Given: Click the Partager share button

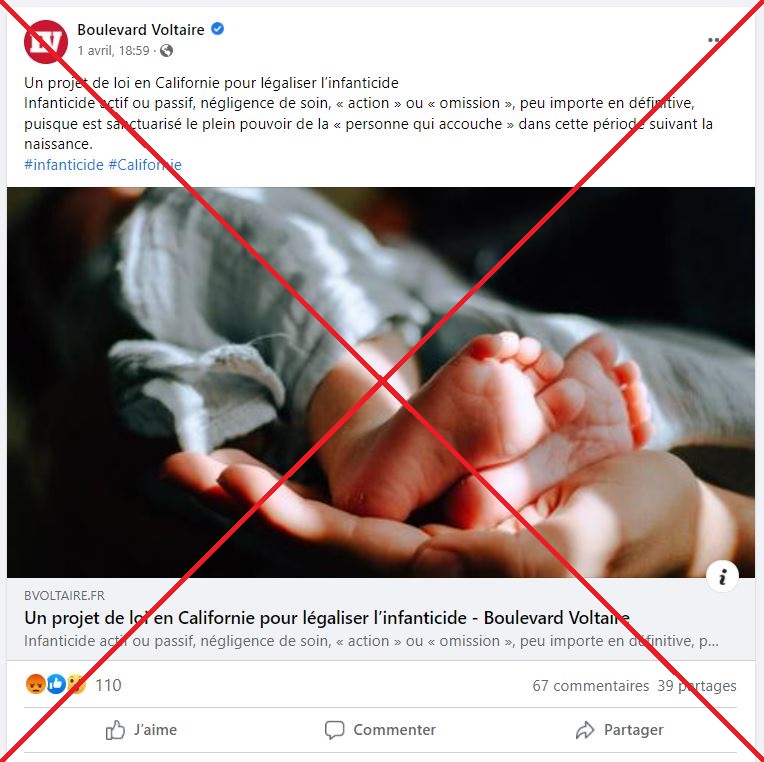Looking at the screenshot, I should 619,730.
